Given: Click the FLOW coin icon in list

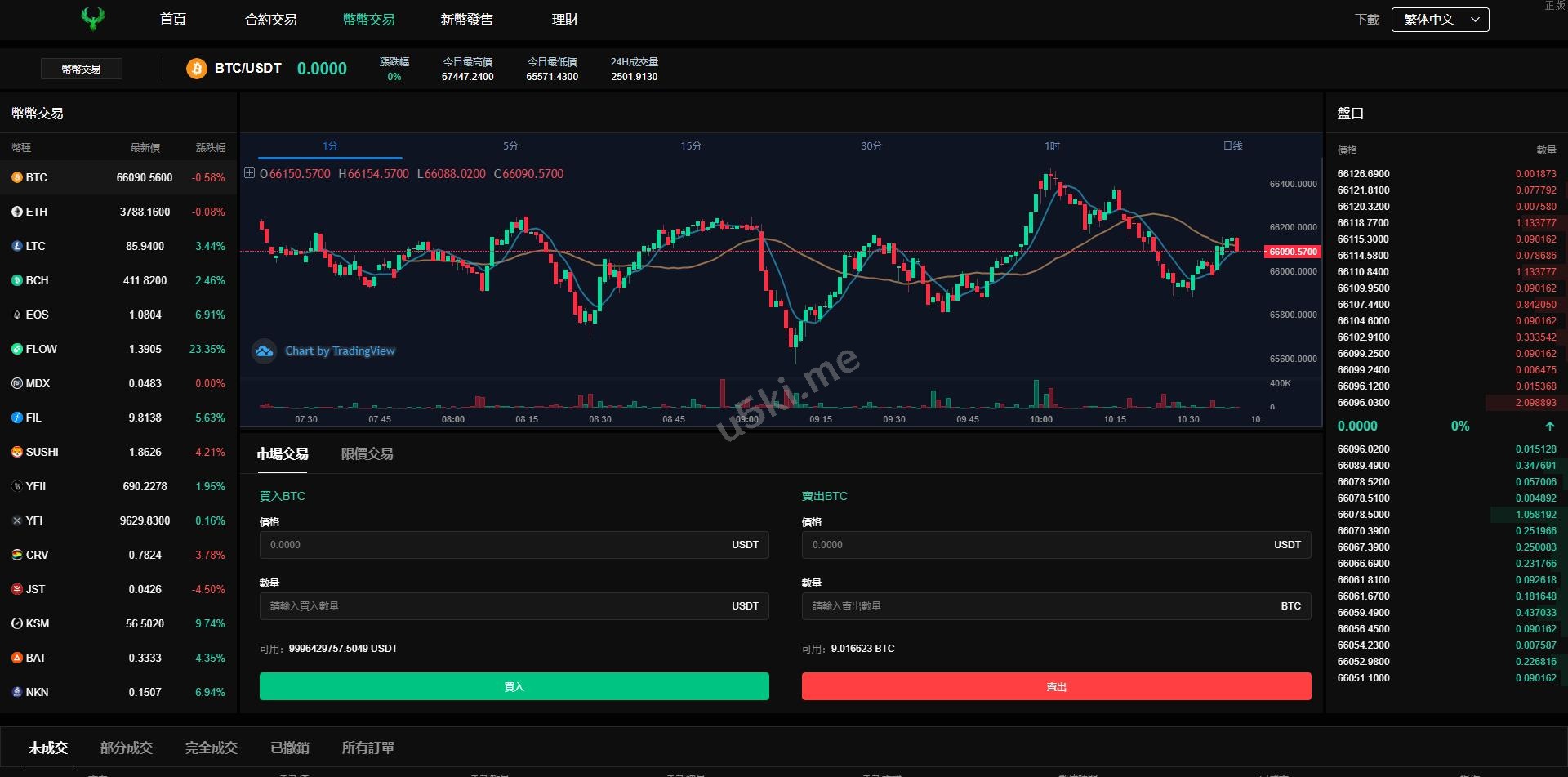Looking at the screenshot, I should (17, 349).
